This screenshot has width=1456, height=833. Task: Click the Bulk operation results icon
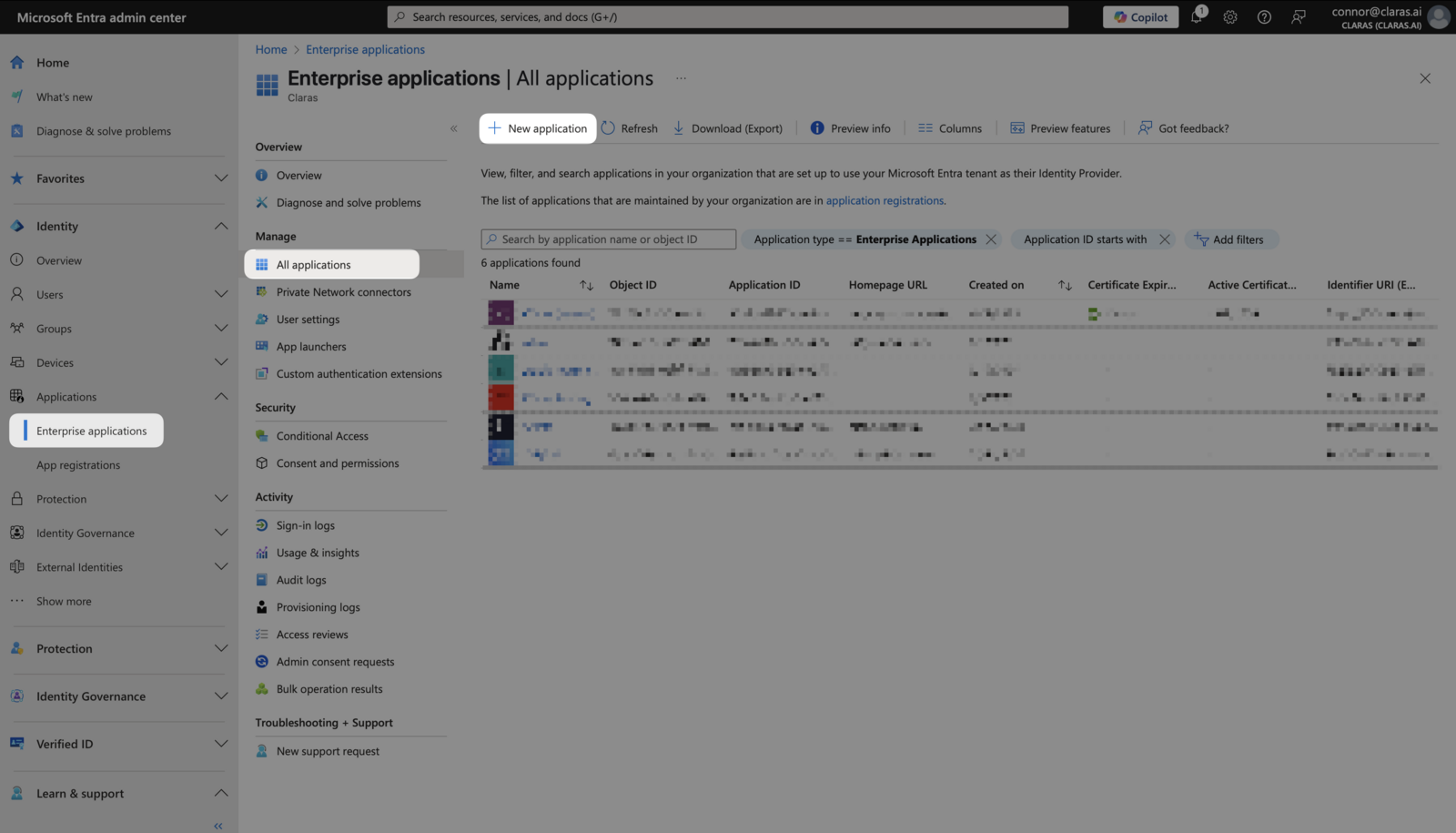pyautogui.click(x=262, y=689)
